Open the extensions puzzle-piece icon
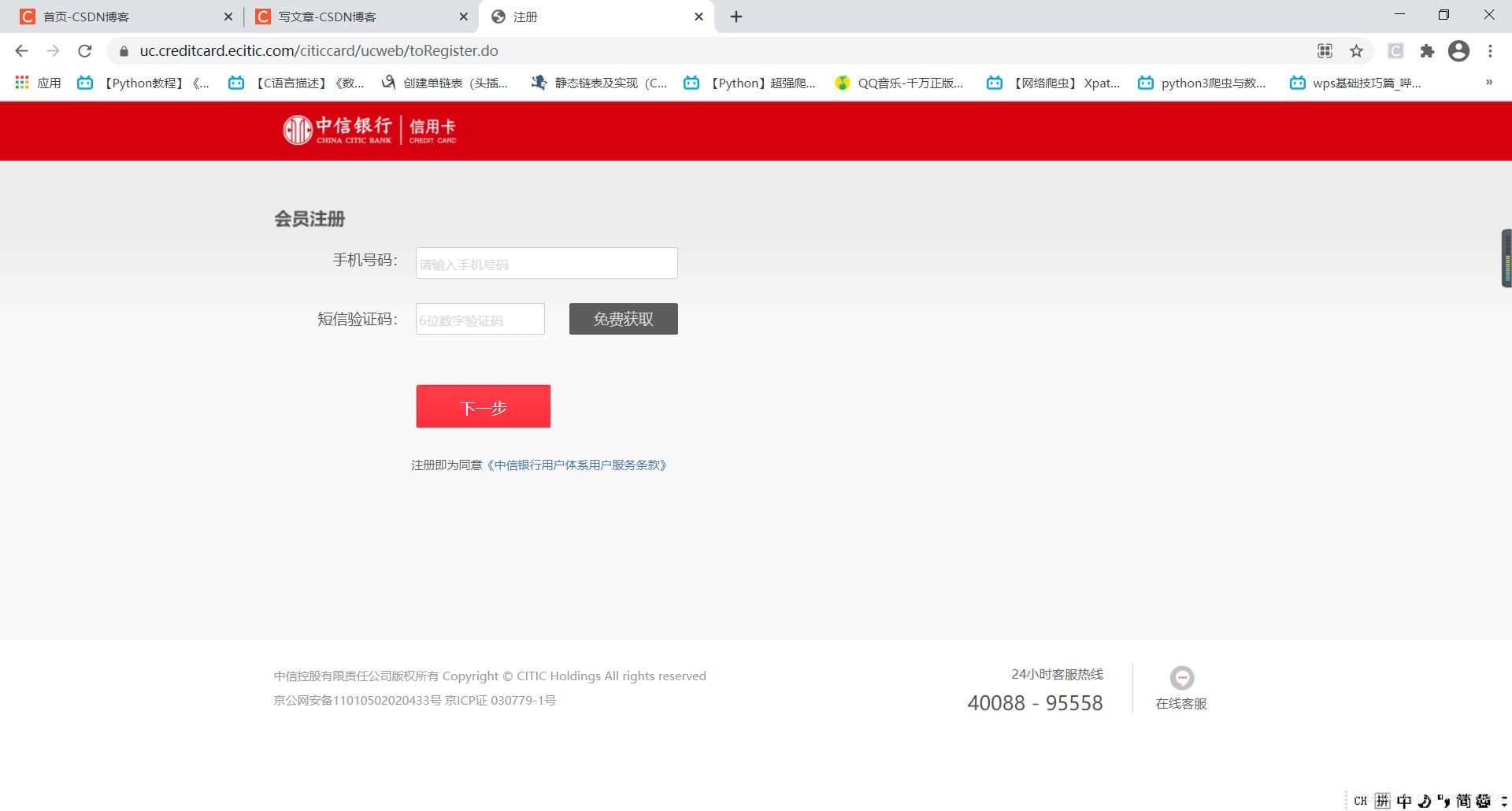 point(1428,50)
